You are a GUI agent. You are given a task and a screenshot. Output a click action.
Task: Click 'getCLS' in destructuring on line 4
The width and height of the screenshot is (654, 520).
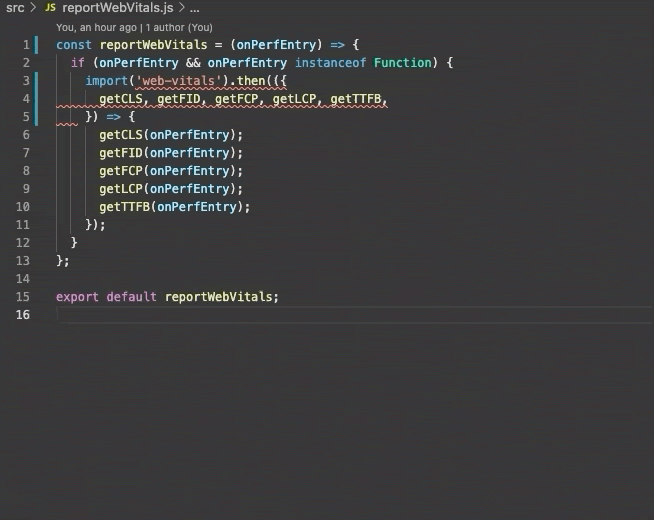tap(121, 99)
